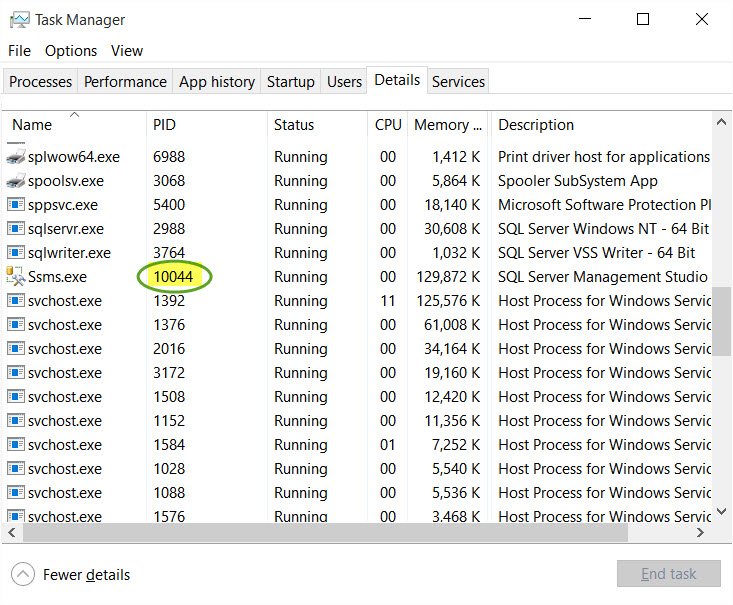
Task: Click the sppsvc.exe process icon
Action: [15, 204]
